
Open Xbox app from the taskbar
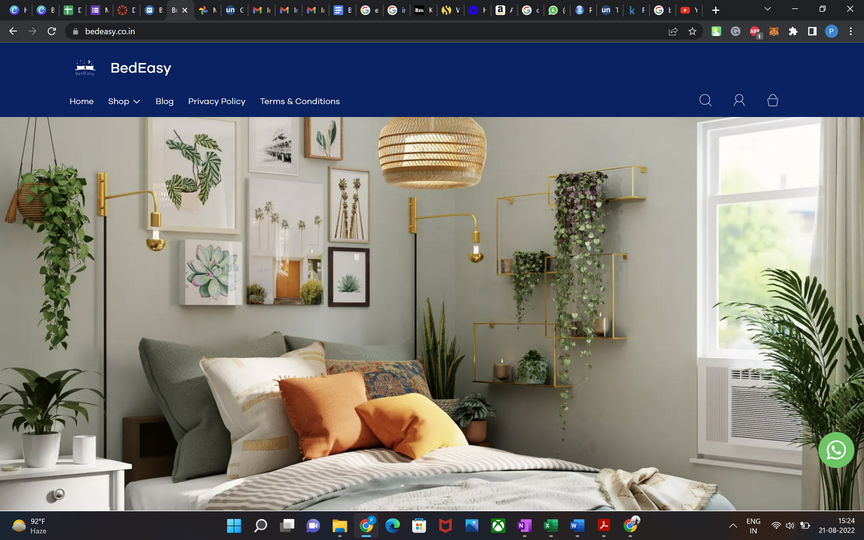coord(498,526)
